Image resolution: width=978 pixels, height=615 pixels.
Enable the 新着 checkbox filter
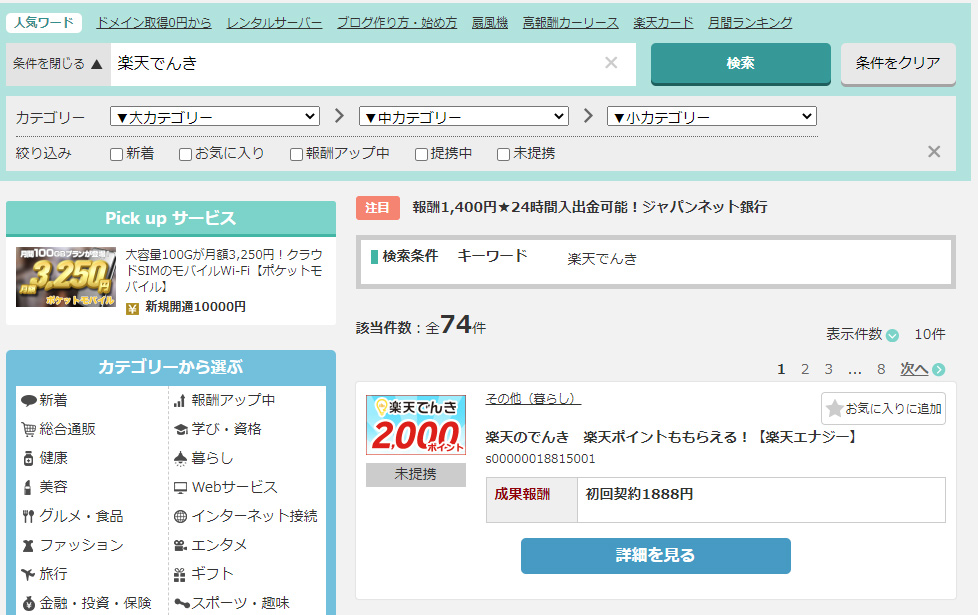[117, 154]
